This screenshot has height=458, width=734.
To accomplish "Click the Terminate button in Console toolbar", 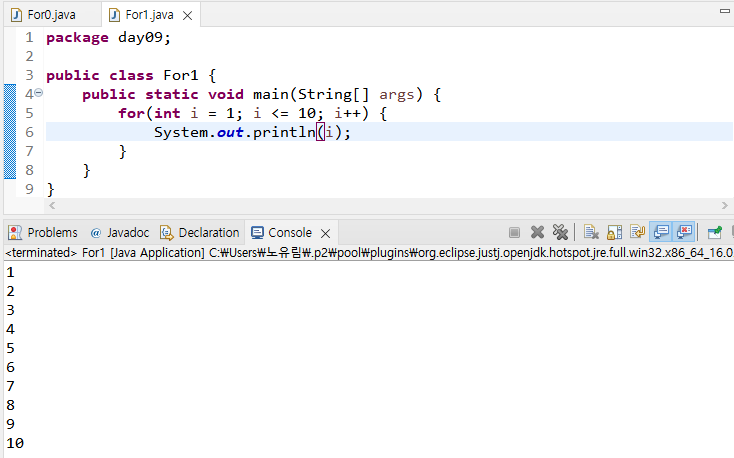I will (514, 232).
